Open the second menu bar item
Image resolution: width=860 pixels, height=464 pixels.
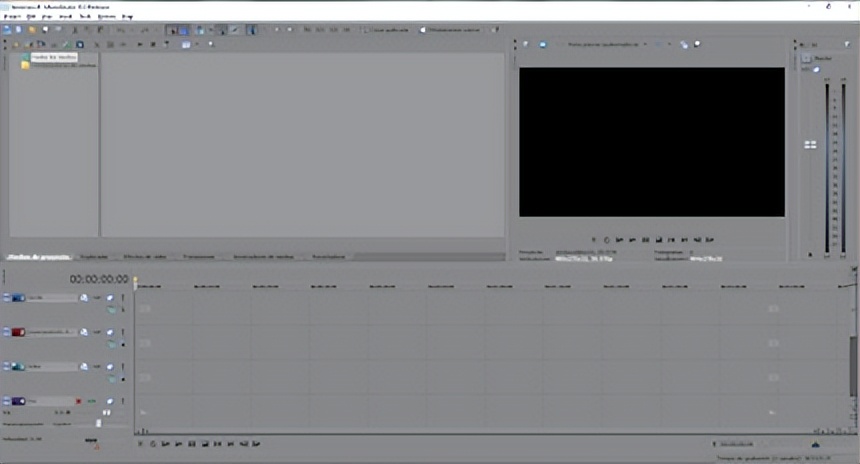31,17
